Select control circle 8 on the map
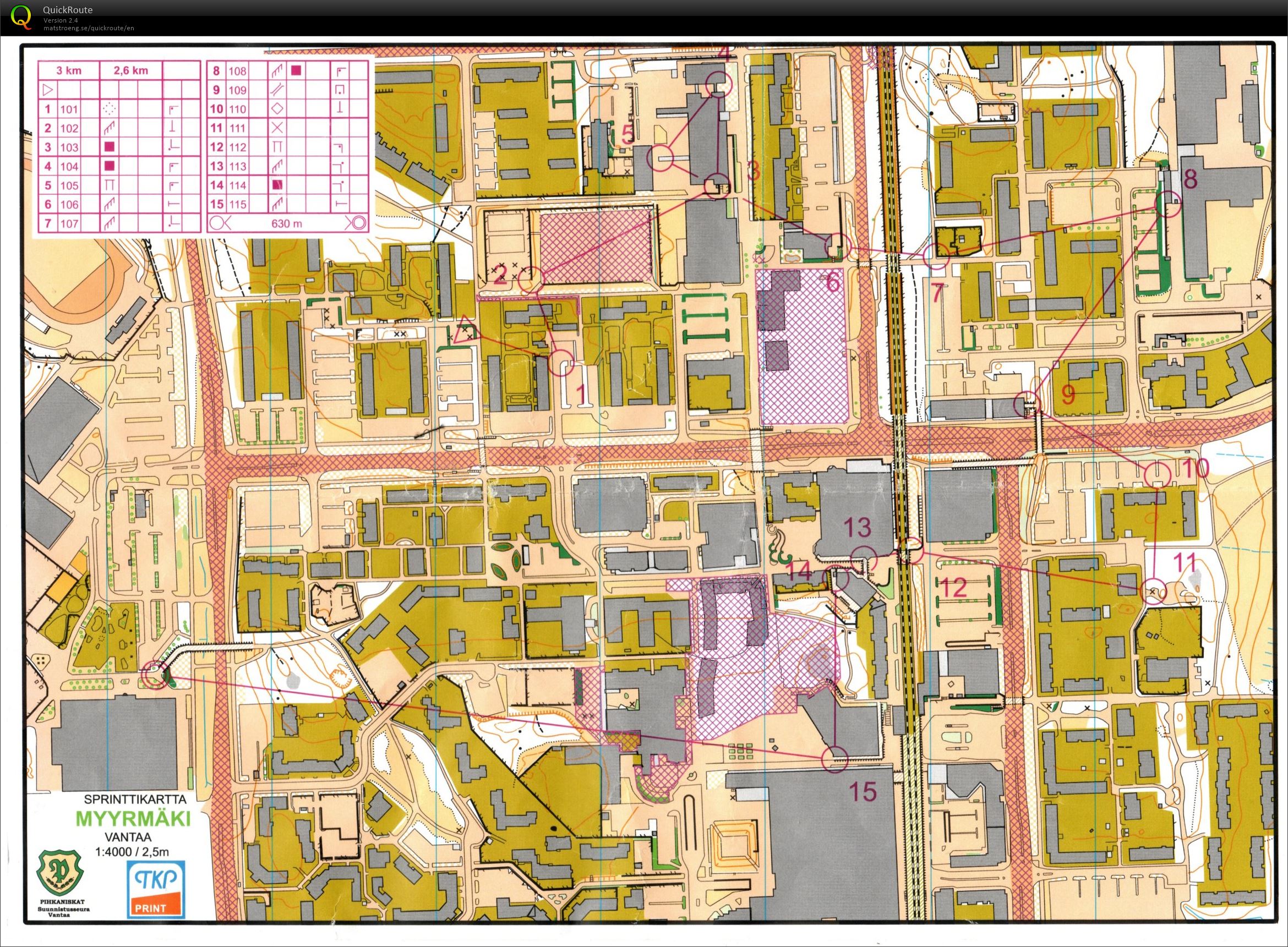Image resolution: width=1288 pixels, height=947 pixels. point(1168,204)
